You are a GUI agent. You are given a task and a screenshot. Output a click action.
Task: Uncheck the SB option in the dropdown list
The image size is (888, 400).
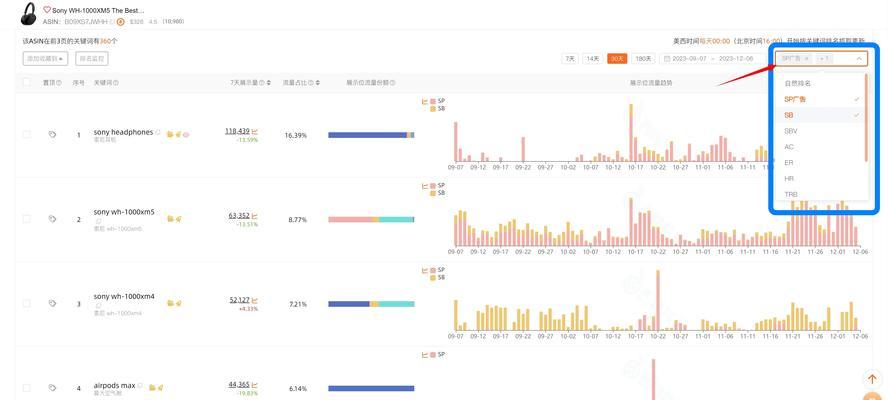[x=820, y=115]
